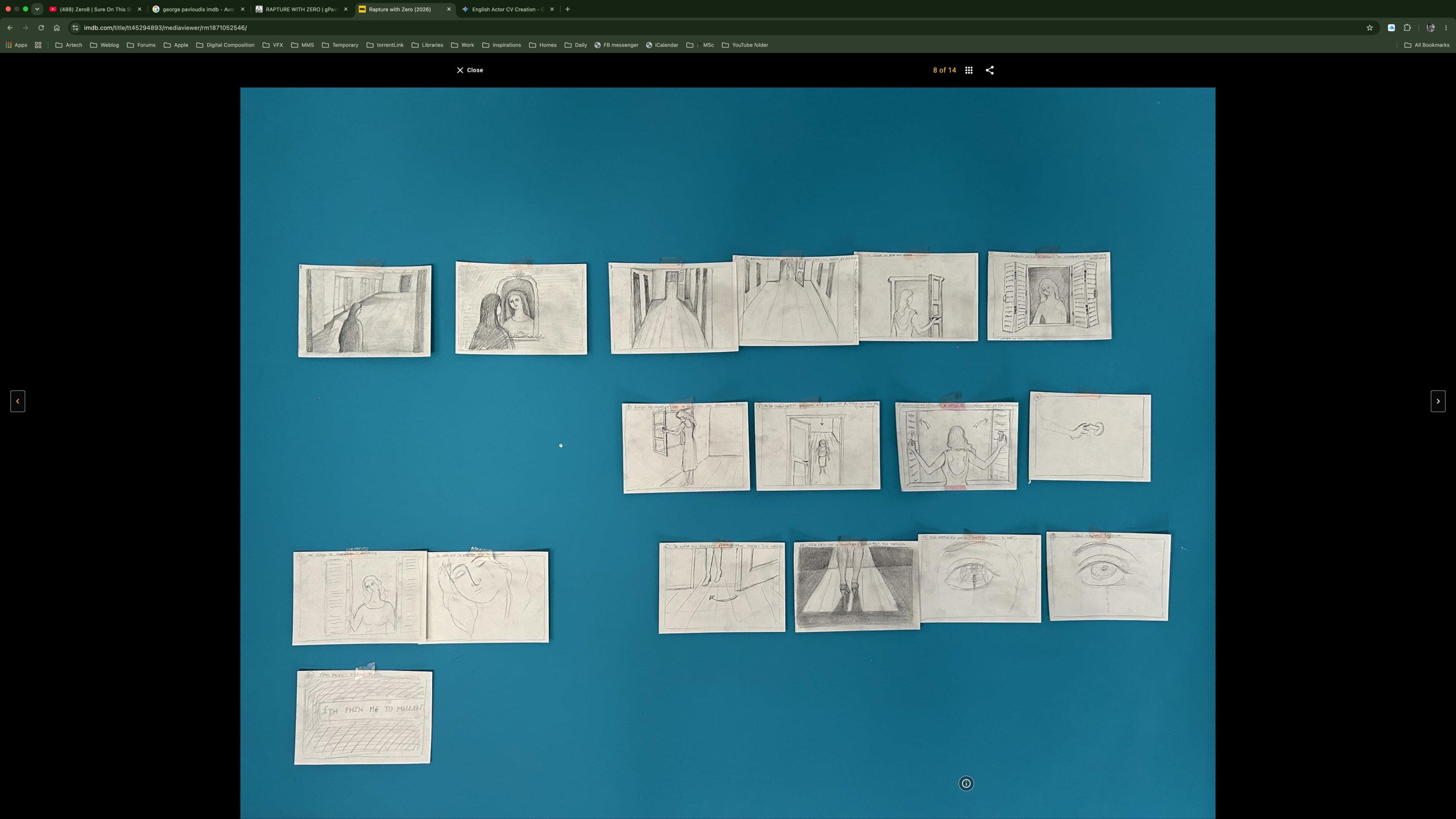
Task: View site information icon in address bar
Action: pyautogui.click(x=75, y=28)
